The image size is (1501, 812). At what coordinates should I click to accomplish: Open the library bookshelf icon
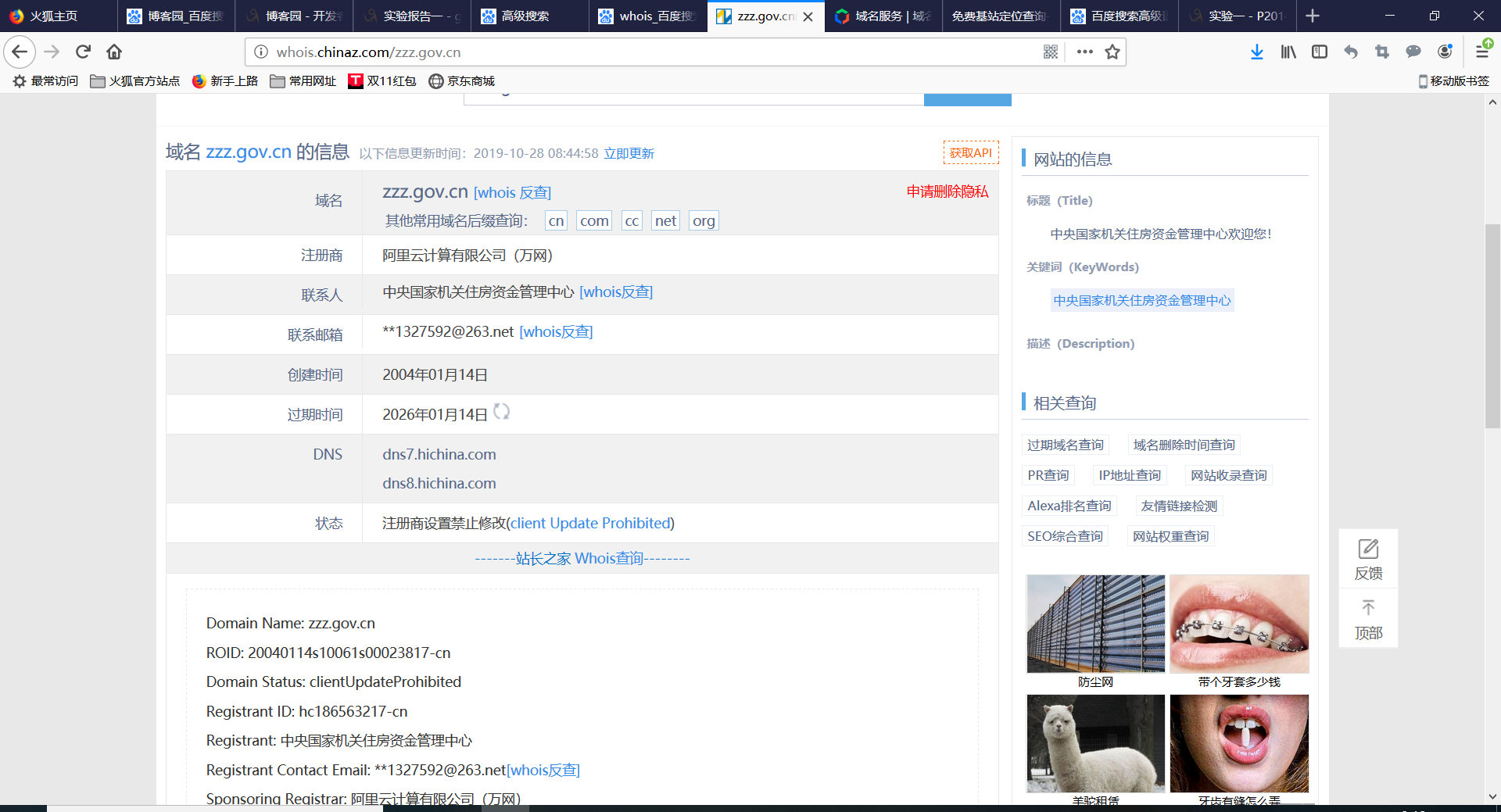point(1288,52)
